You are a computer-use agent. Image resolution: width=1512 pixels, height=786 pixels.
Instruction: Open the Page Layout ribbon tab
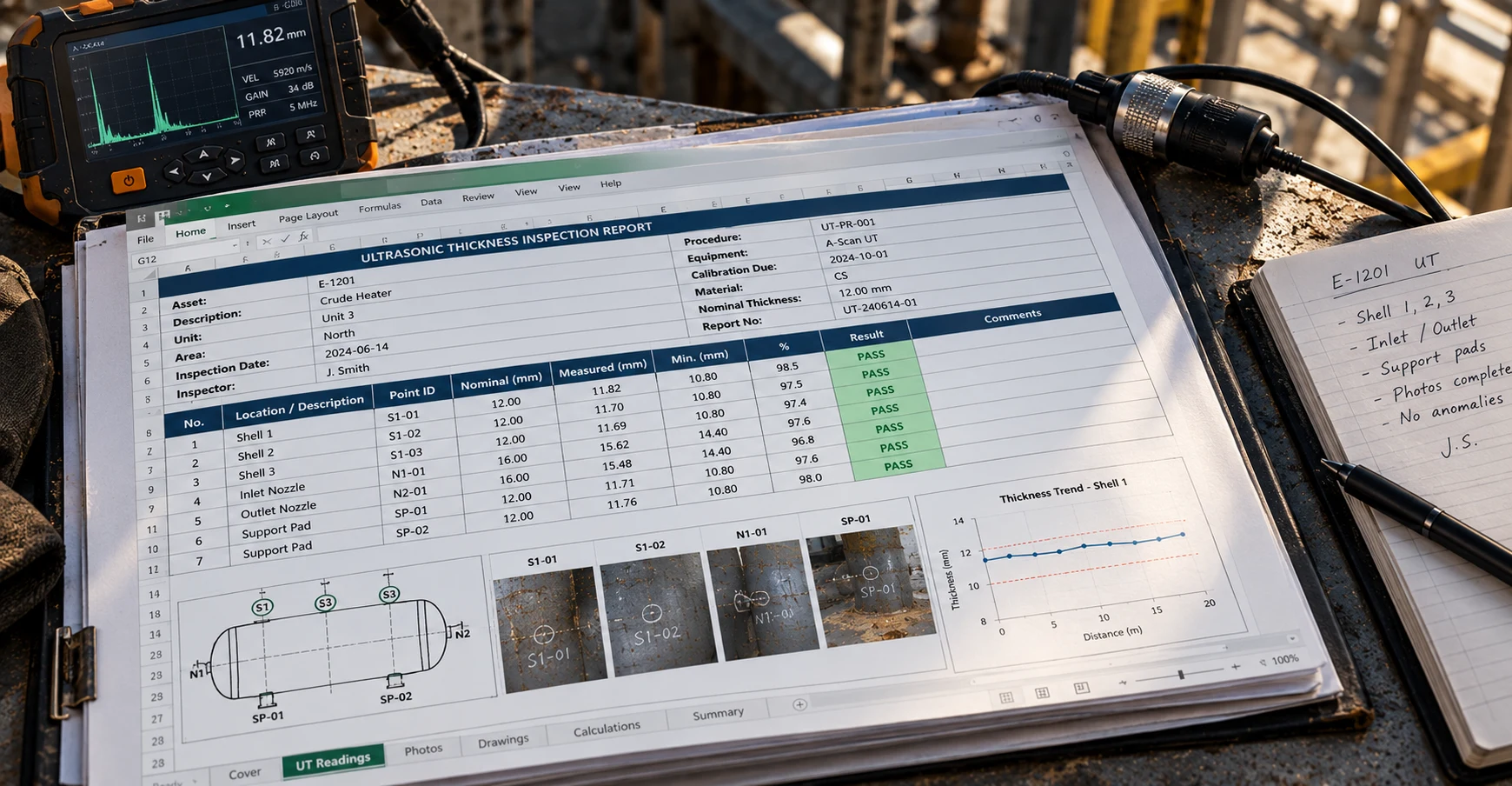308,216
